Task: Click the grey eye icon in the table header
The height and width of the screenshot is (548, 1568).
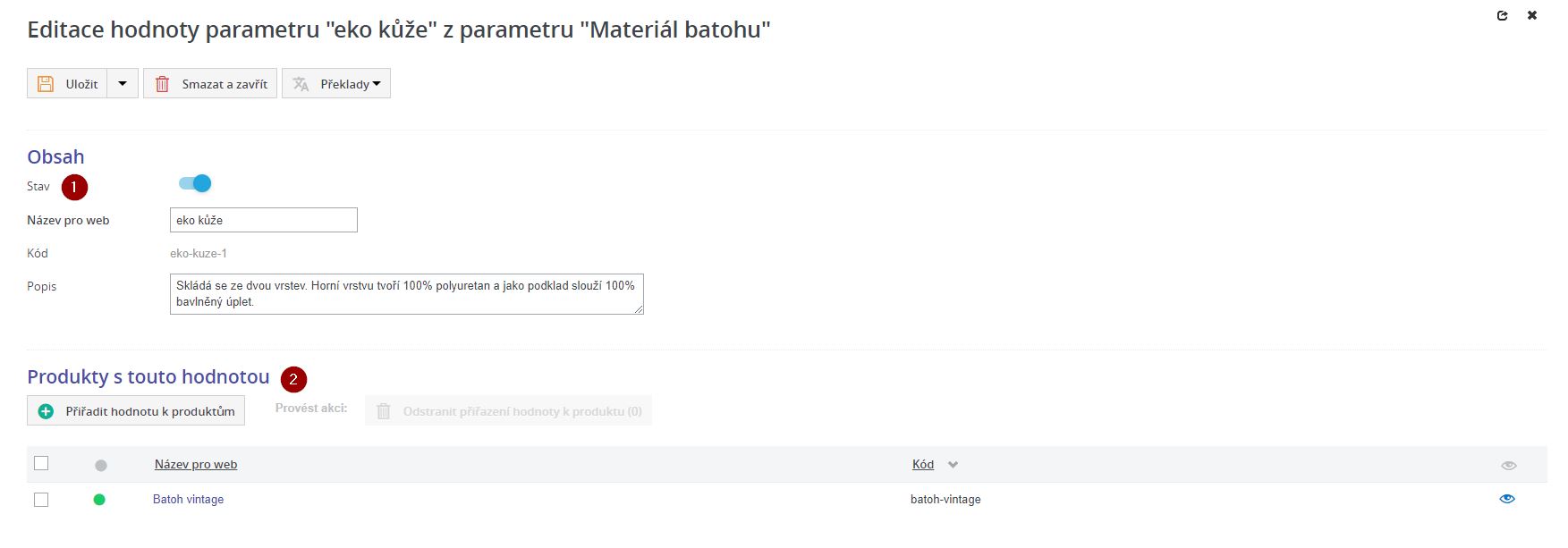Action: click(1509, 465)
